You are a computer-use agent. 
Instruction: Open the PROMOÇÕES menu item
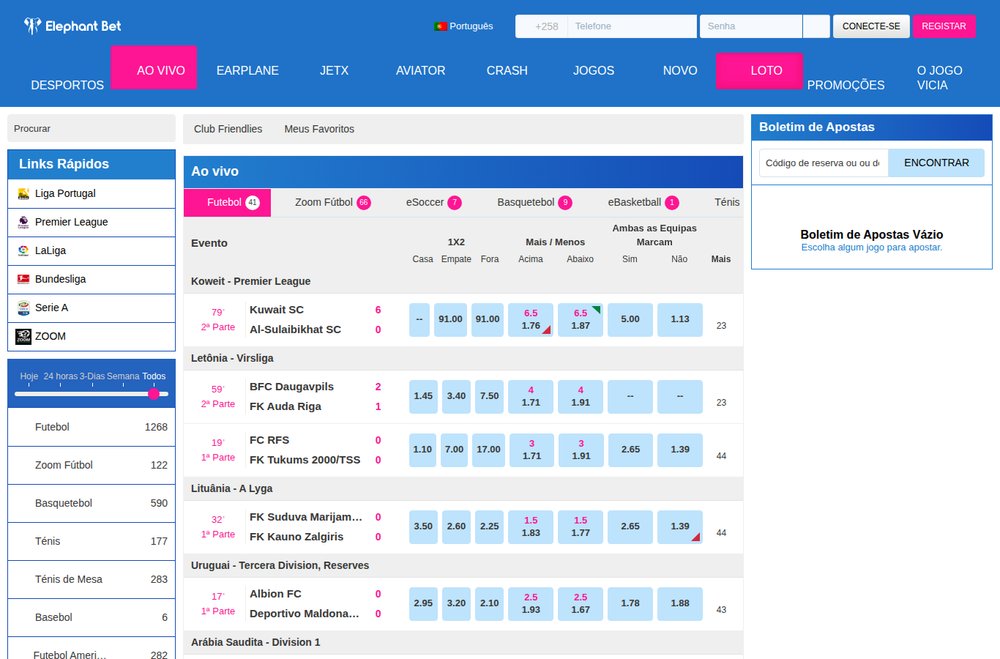[x=846, y=85]
